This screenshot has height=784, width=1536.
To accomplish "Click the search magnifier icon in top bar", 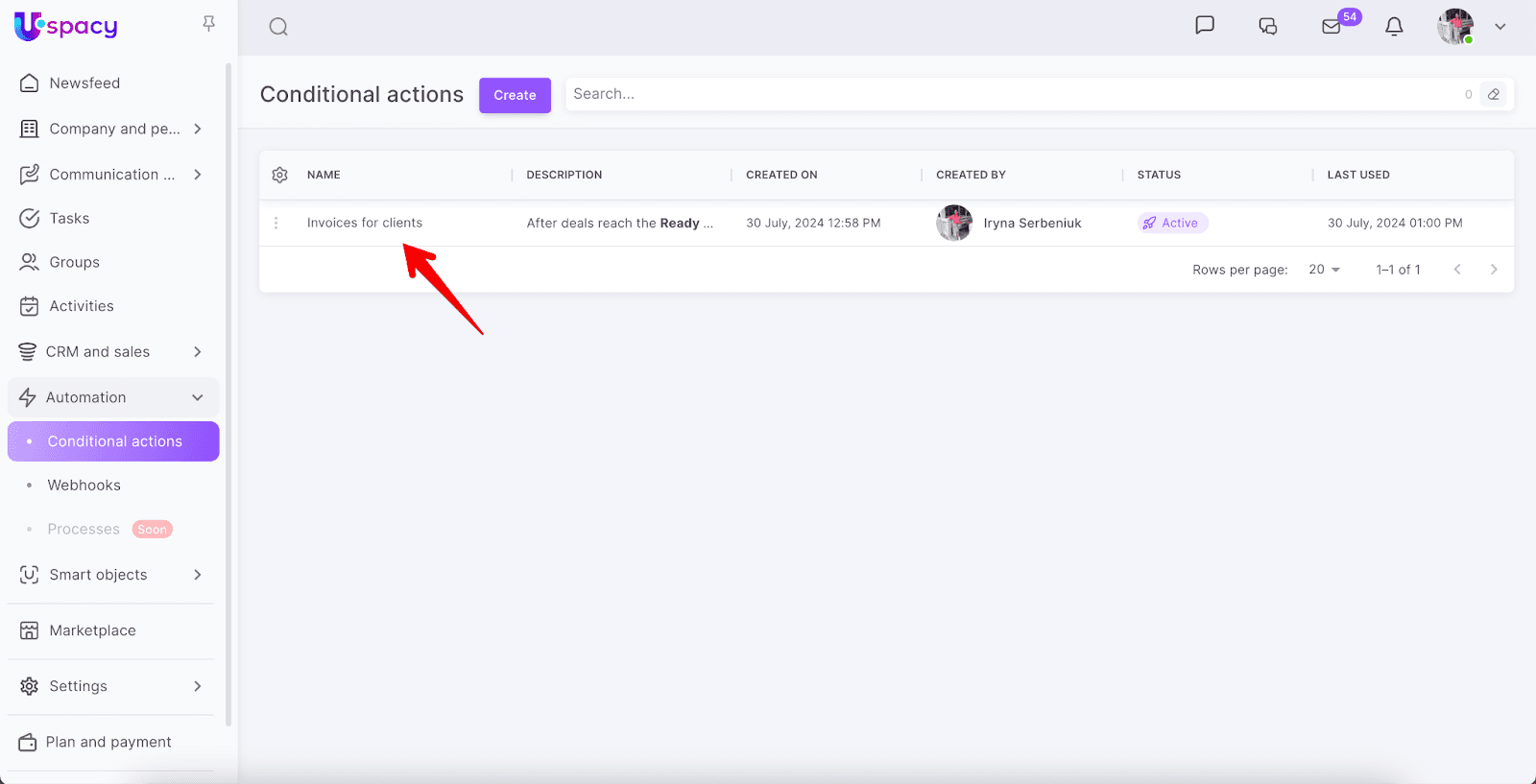I will [278, 27].
